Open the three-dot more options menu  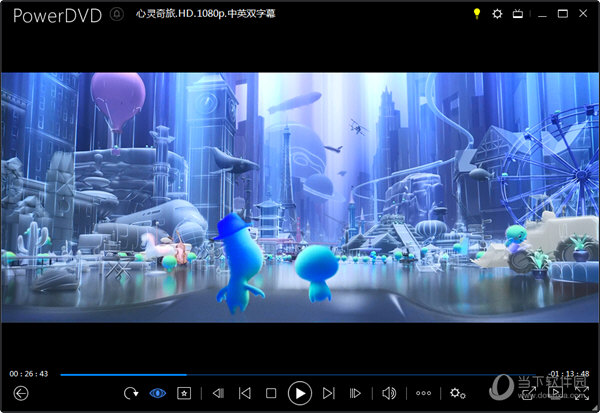(x=423, y=393)
